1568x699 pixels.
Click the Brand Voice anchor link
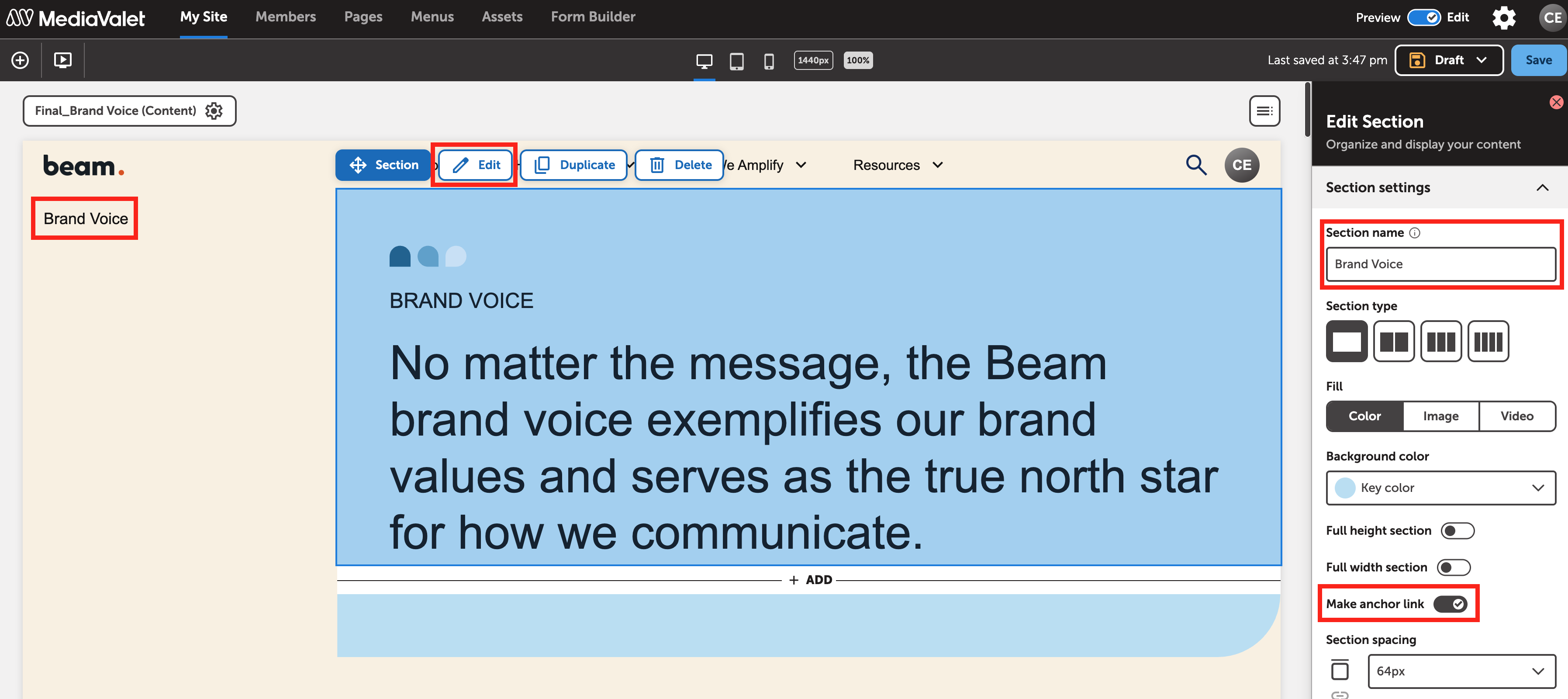(86, 218)
